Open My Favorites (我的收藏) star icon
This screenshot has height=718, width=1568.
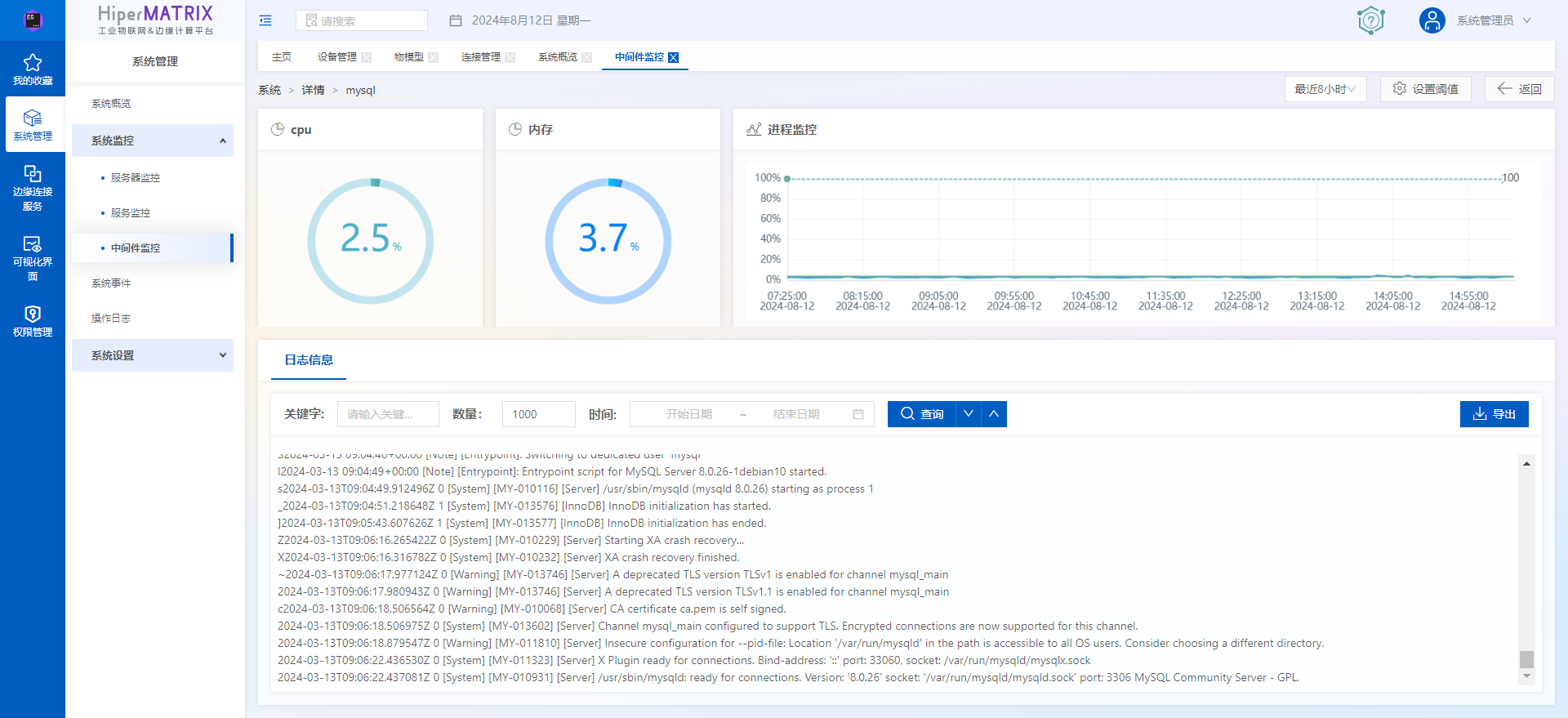click(33, 63)
